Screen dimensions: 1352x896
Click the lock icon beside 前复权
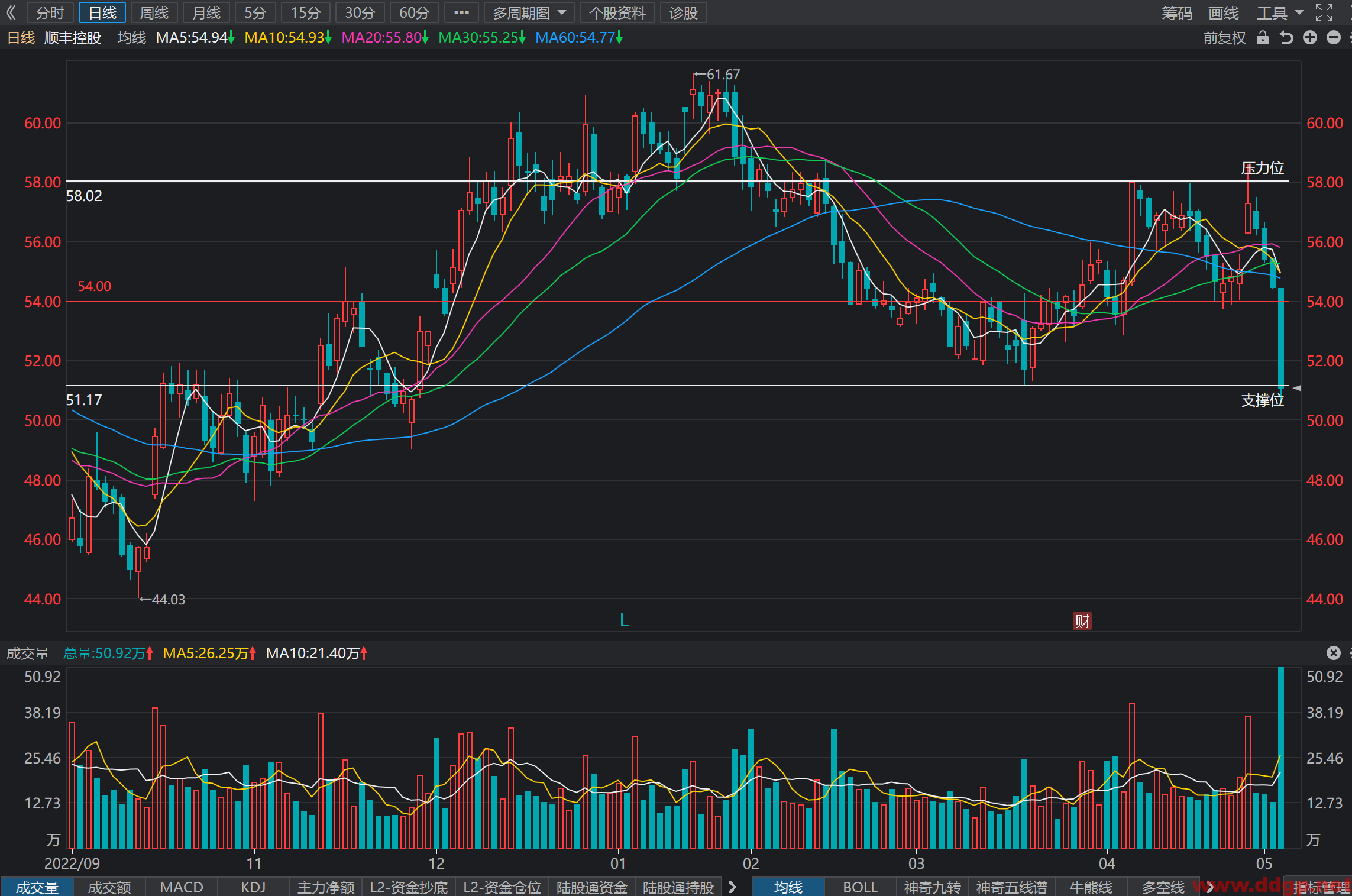coord(1263,38)
